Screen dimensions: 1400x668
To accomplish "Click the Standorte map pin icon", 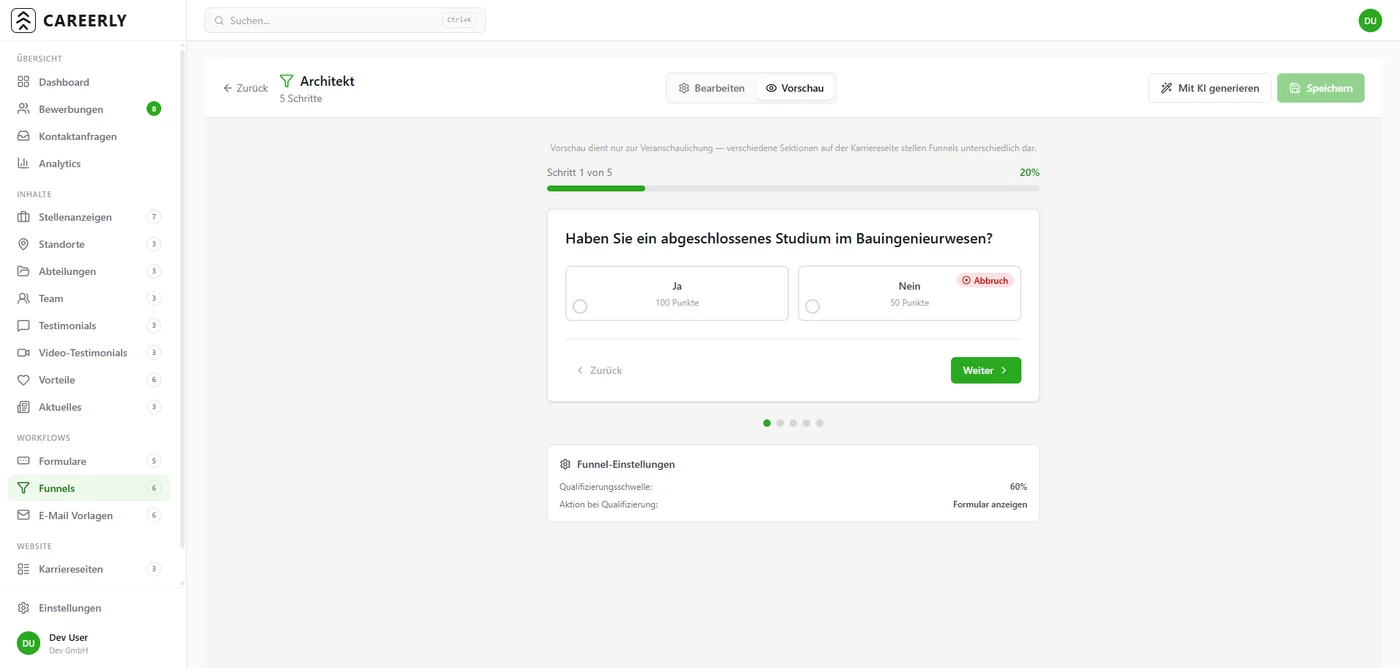I will point(24,244).
